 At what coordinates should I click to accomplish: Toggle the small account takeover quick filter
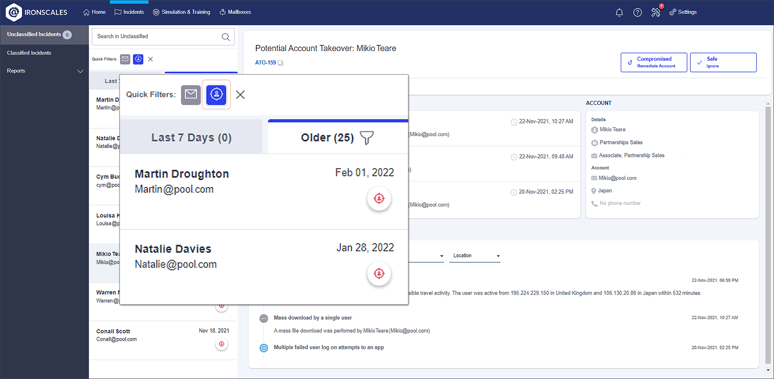click(x=138, y=59)
